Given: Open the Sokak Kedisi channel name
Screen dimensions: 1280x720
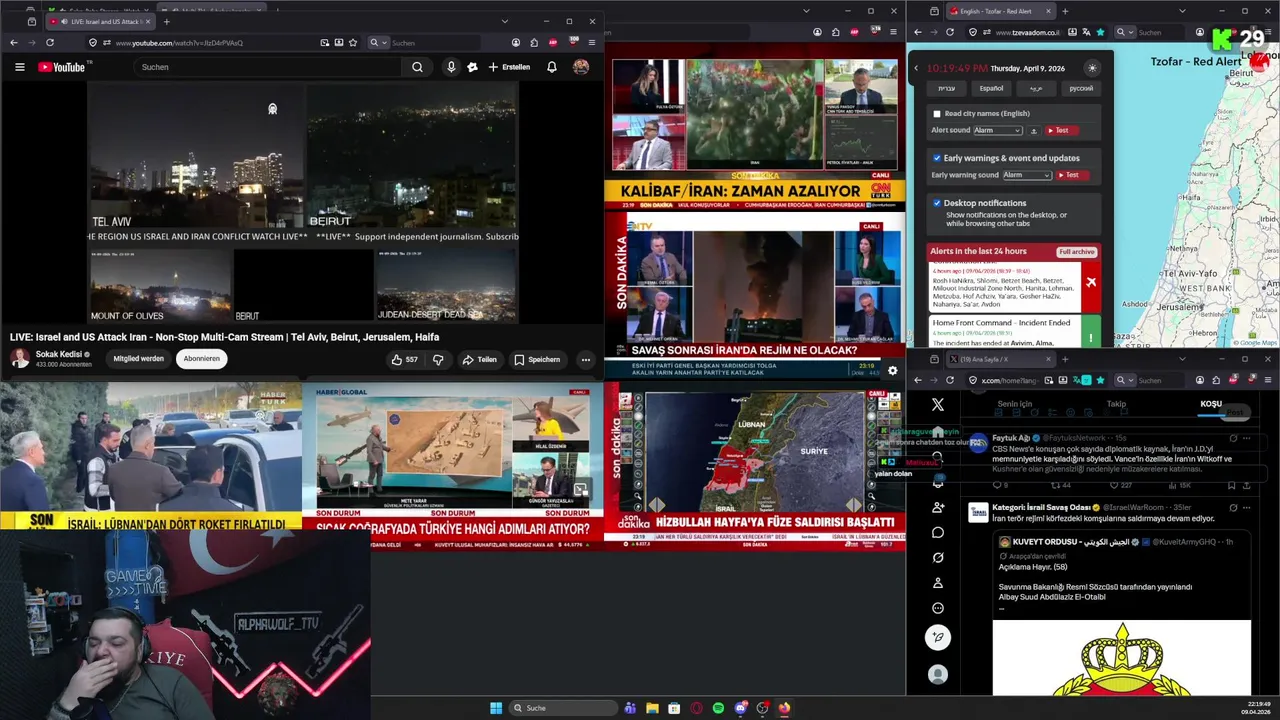Looking at the screenshot, I should (59, 354).
